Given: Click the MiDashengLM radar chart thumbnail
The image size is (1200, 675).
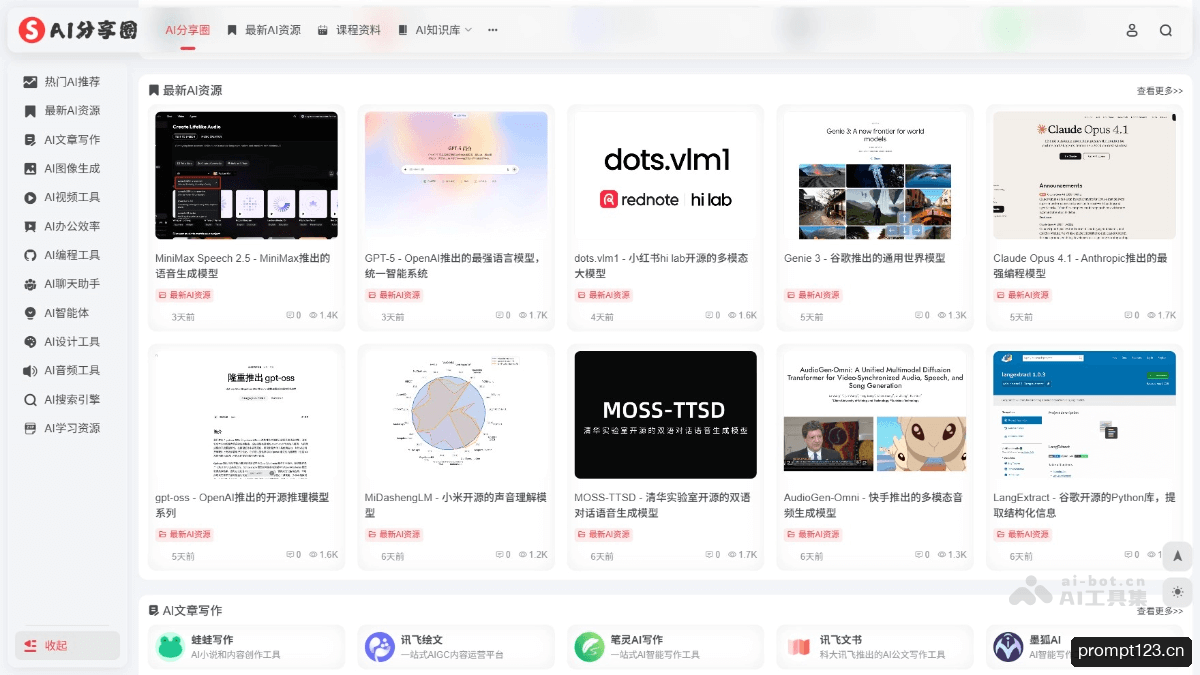Looking at the screenshot, I should pyautogui.click(x=456, y=415).
